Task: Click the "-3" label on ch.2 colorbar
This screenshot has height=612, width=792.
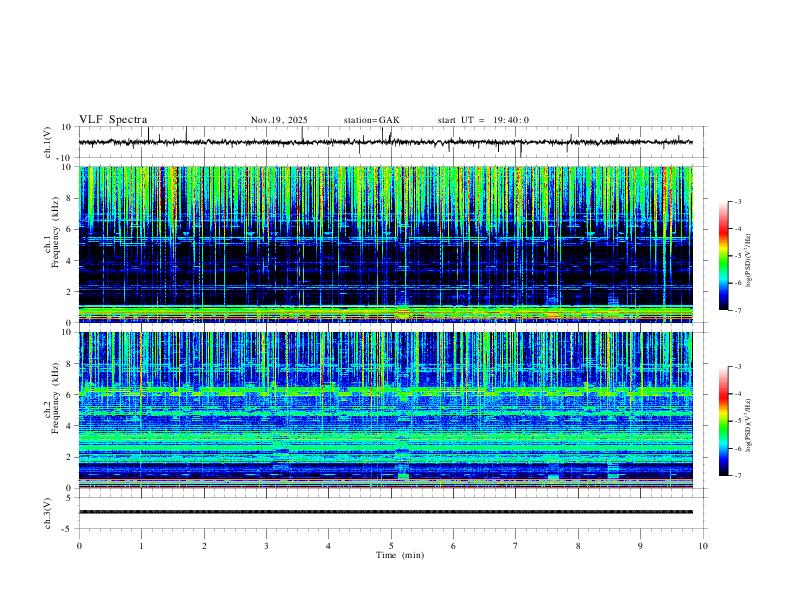Action: [738, 367]
